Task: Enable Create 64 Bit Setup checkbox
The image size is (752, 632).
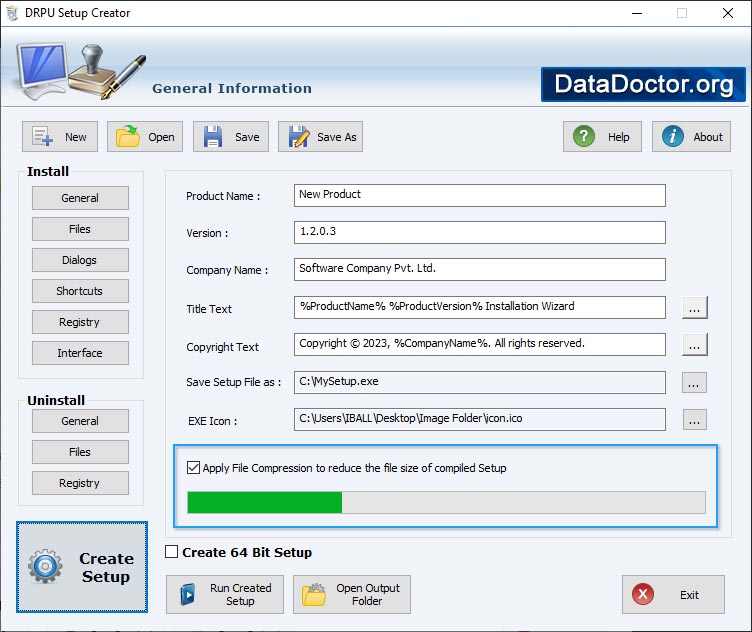Action: 172,552
